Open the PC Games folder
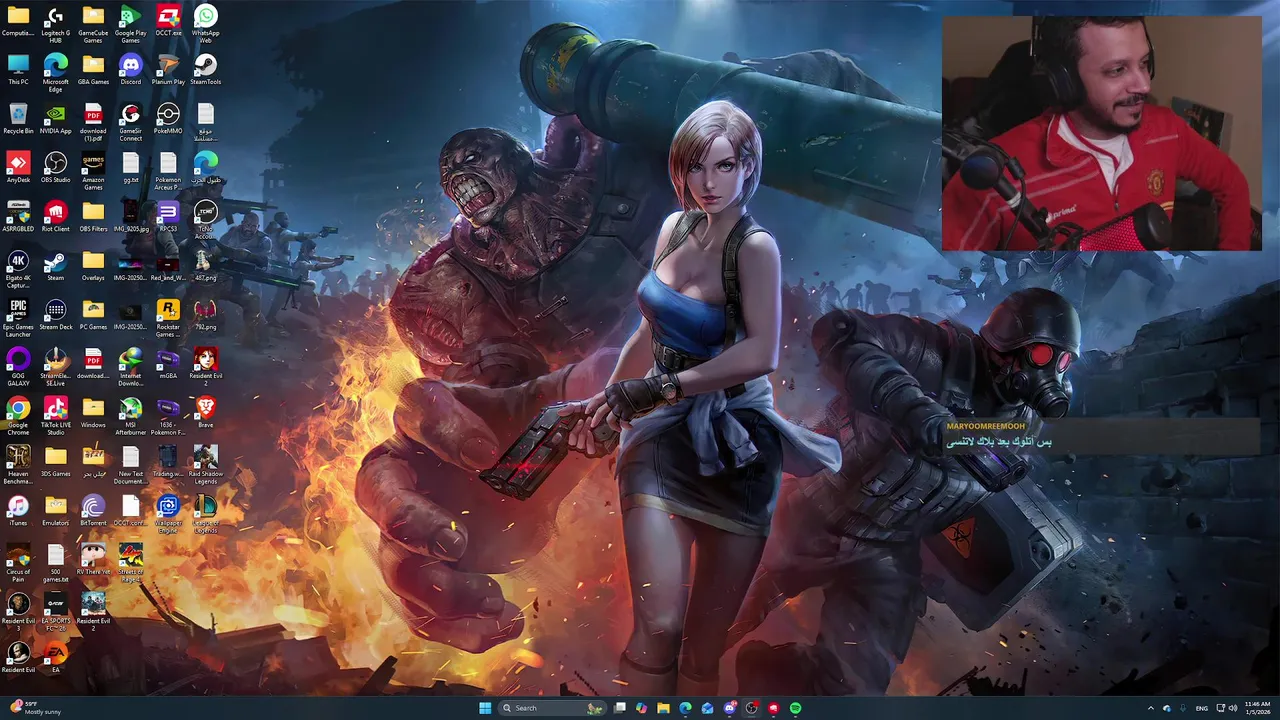Screen dimensions: 1280x720 [x=93, y=314]
